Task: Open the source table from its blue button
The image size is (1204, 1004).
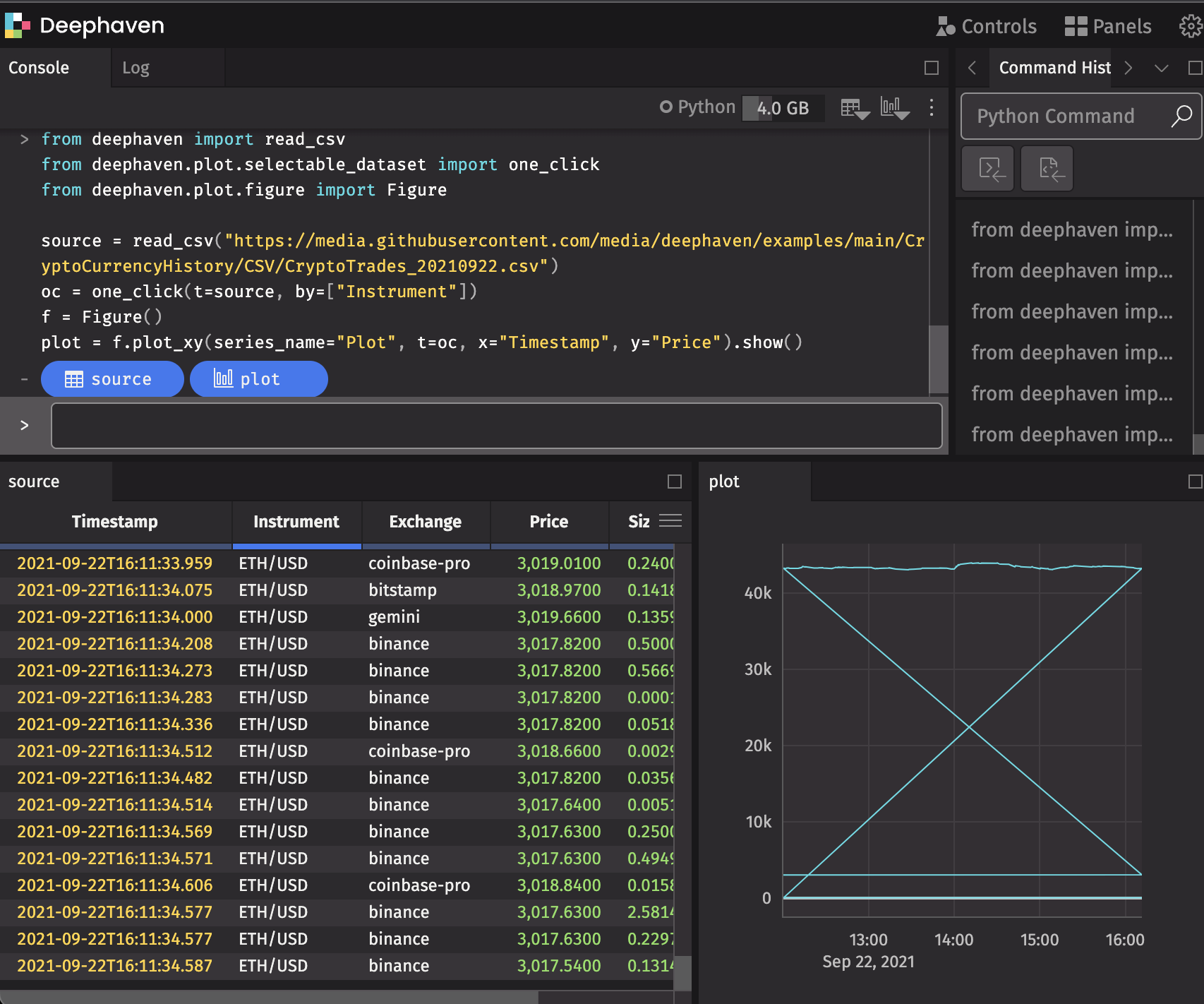Action: pos(112,379)
